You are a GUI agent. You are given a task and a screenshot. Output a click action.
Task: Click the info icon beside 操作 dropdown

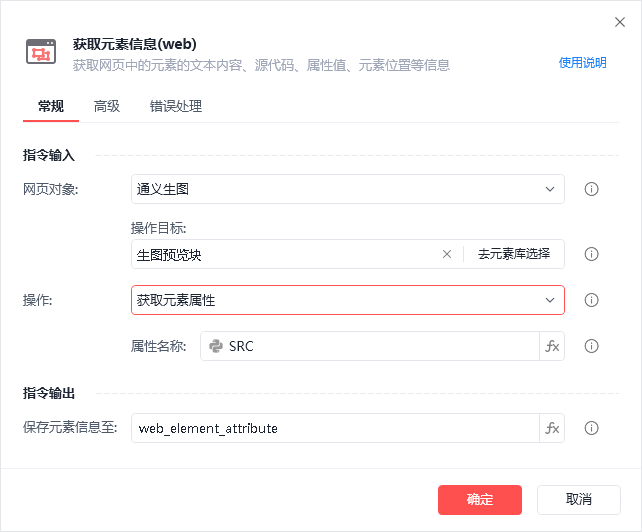[591, 300]
